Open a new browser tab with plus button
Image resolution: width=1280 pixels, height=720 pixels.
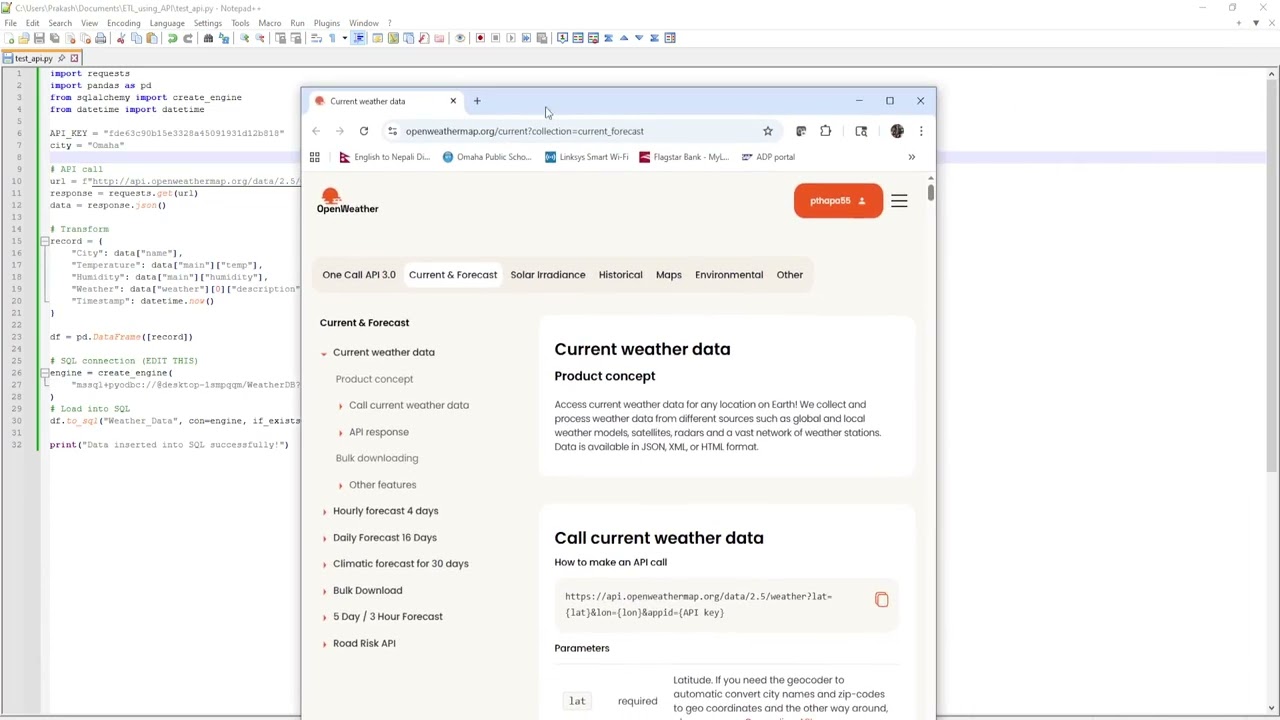coord(477,101)
